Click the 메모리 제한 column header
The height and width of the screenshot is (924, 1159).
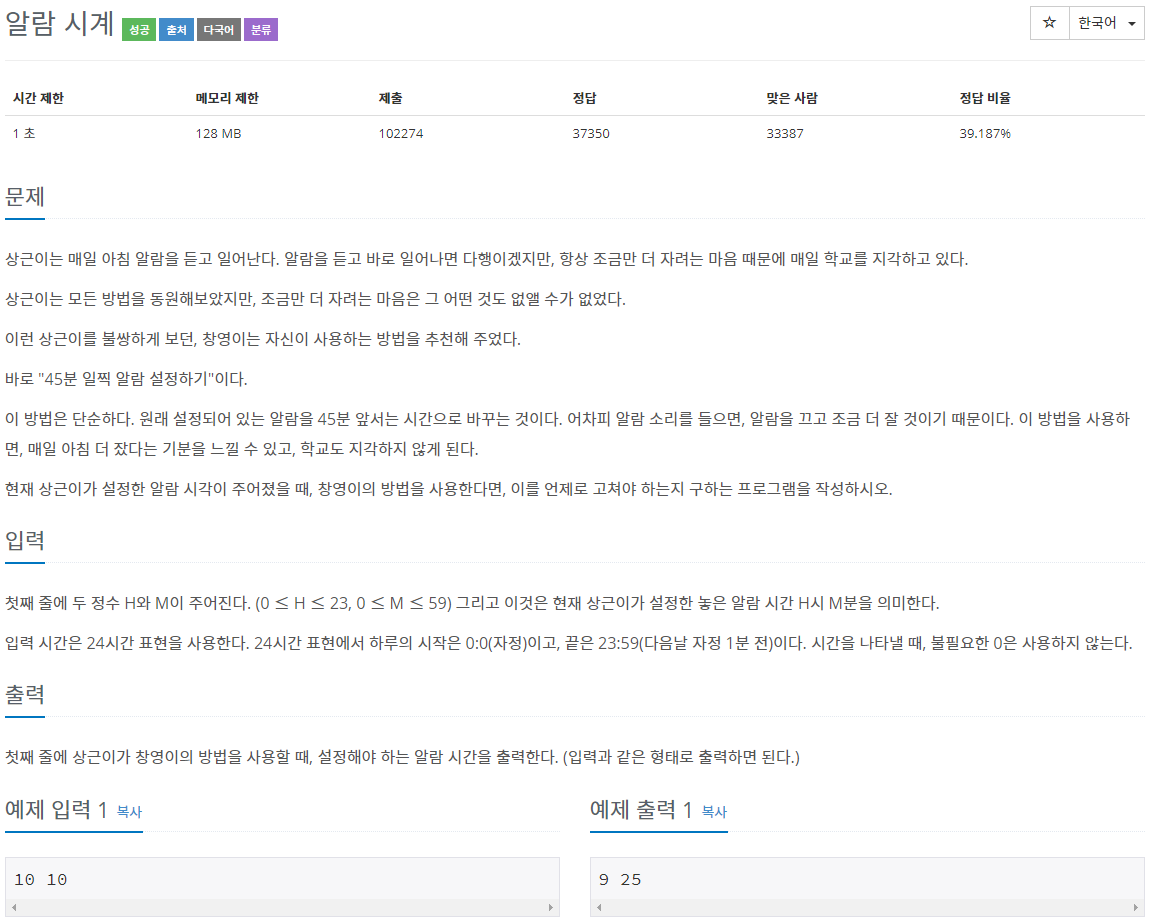pos(227,98)
